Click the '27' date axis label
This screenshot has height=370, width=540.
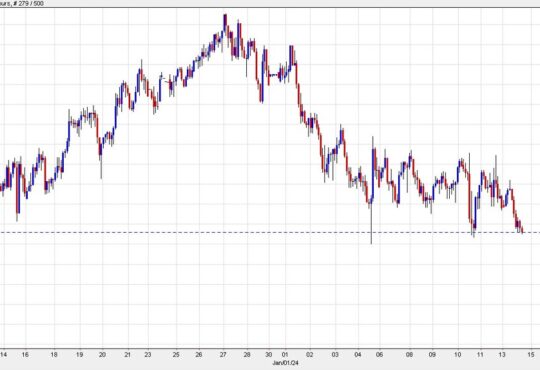(223, 354)
